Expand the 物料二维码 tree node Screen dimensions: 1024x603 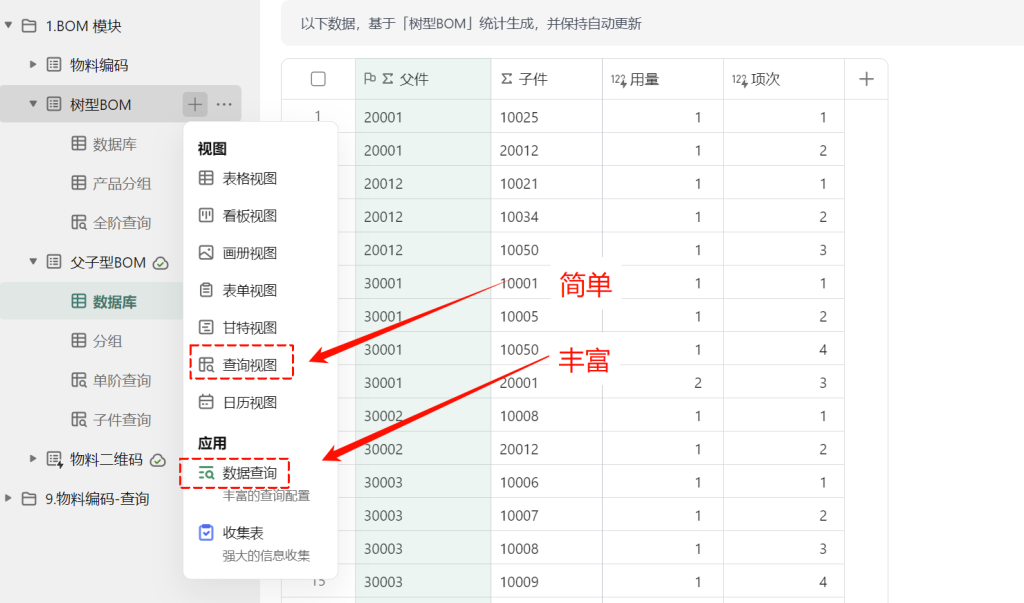33,459
